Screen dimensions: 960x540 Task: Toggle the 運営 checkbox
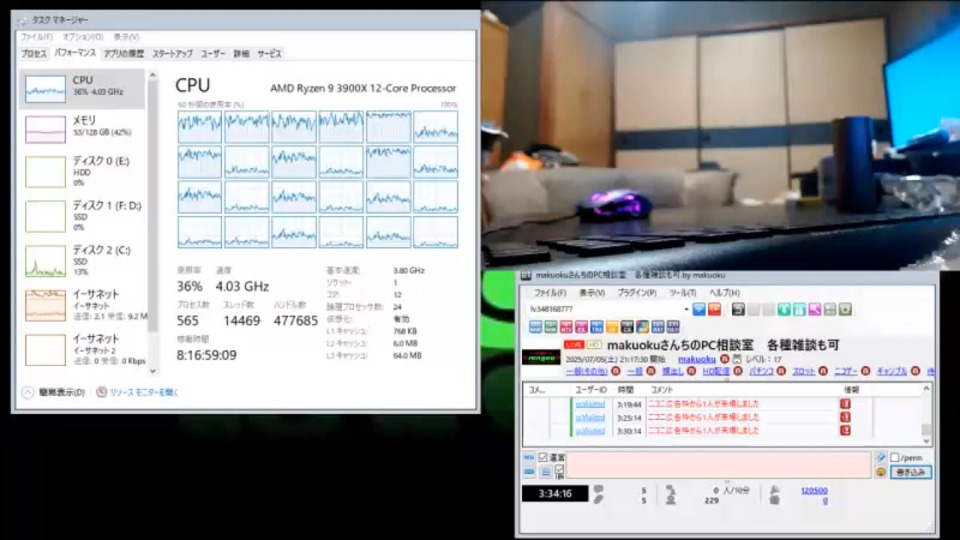[x=542, y=457]
